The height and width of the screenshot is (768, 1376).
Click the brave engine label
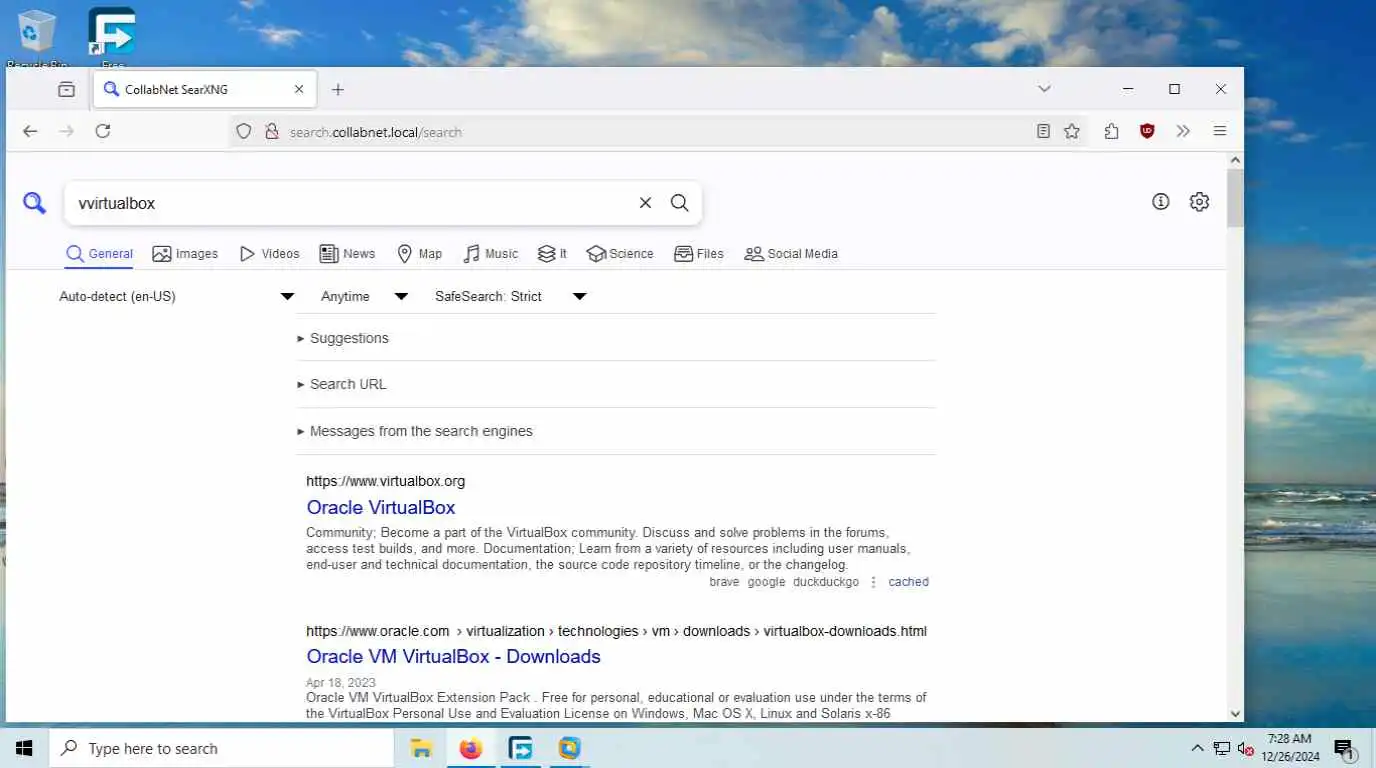click(724, 582)
